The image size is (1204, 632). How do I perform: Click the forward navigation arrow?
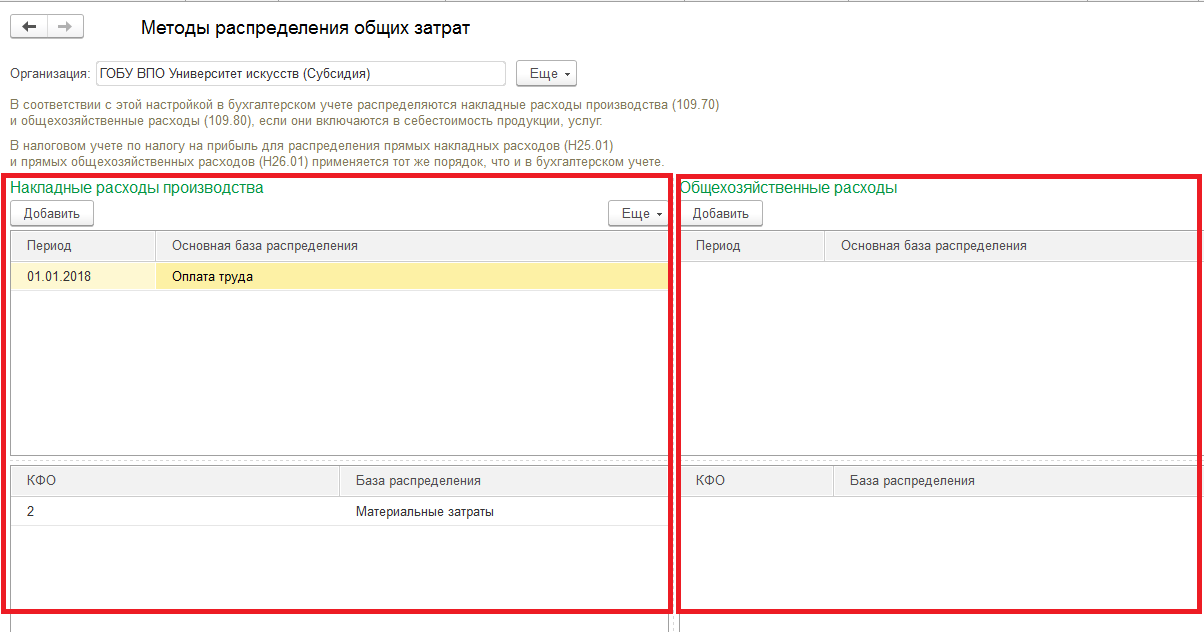pyautogui.click(x=65, y=27)
